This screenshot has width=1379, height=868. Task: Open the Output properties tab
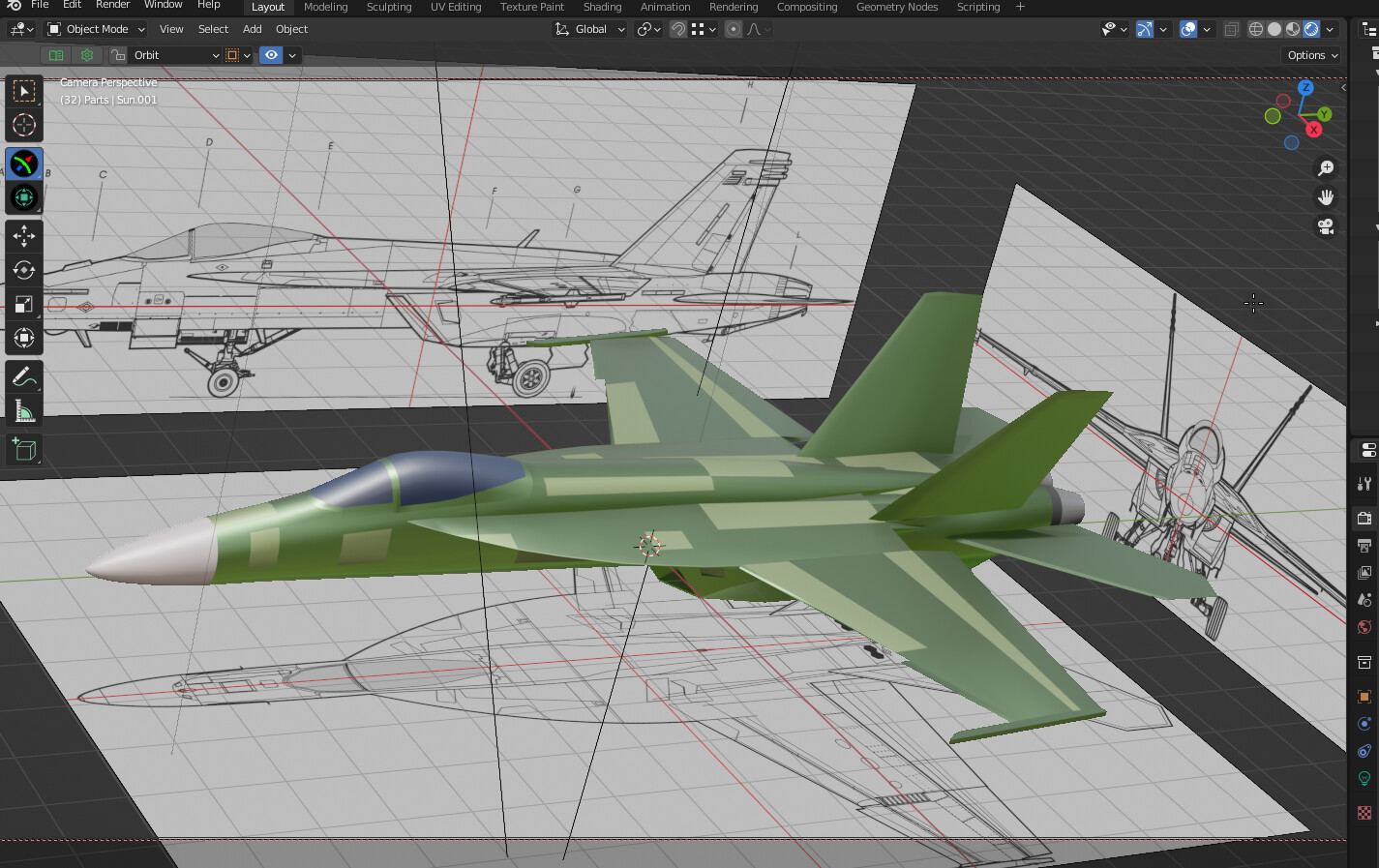tap(1364, 546)
